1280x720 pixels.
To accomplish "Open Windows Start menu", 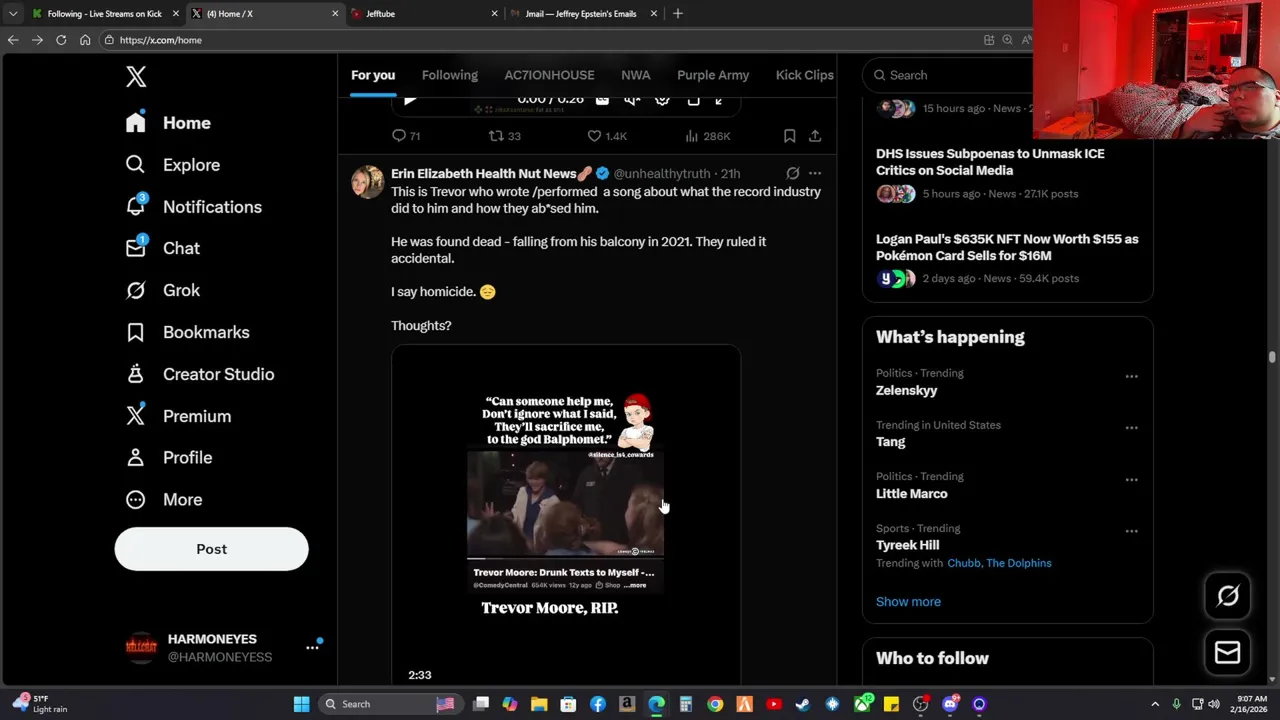I will click(301, 704).
